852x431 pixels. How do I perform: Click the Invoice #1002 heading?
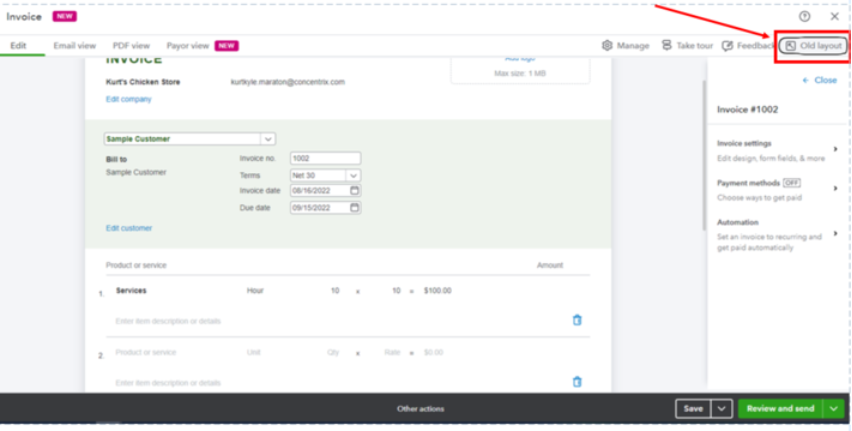pyautogui.click(x=747, y=109)
